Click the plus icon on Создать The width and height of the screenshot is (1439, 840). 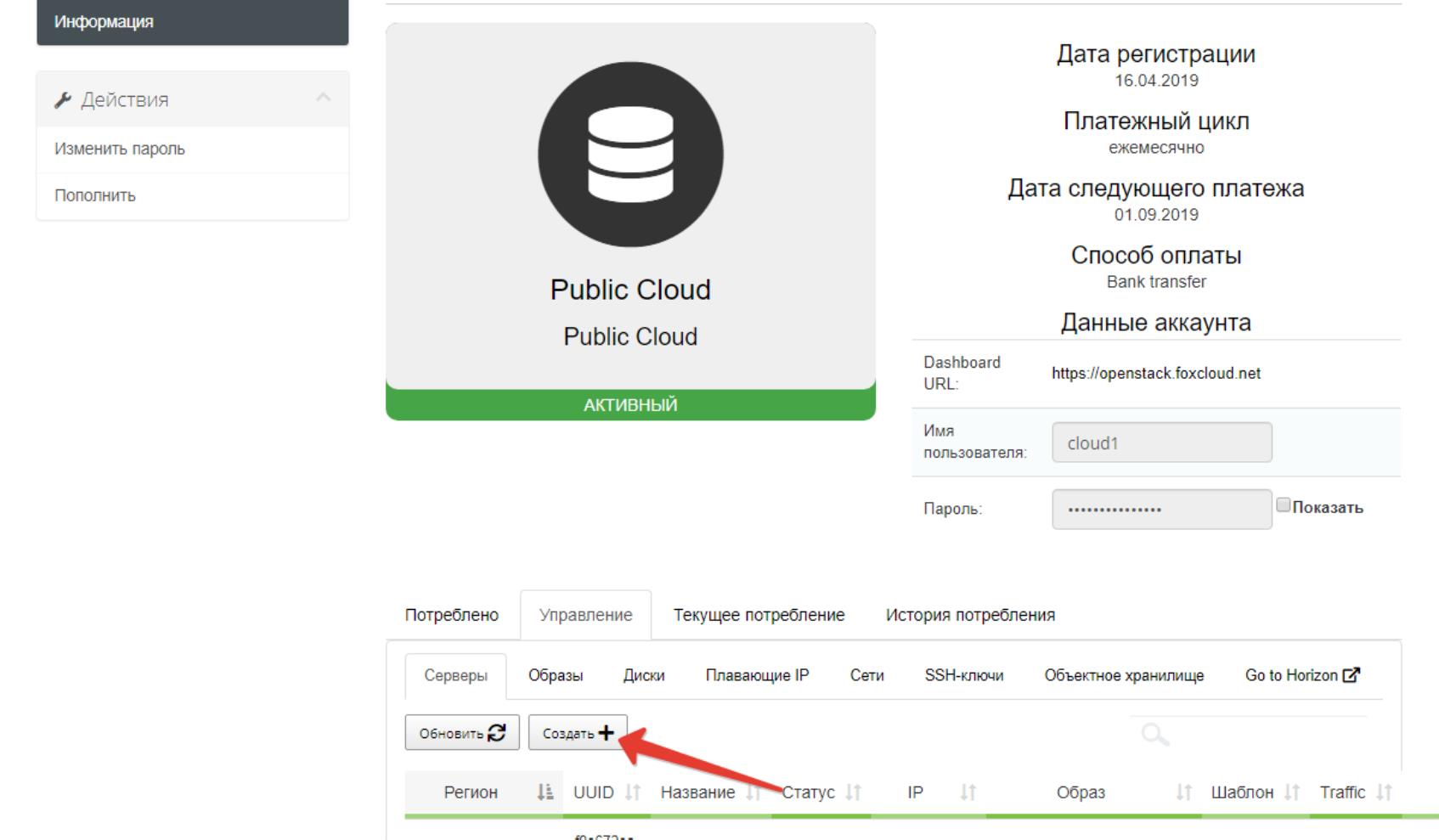coord(606,732)
